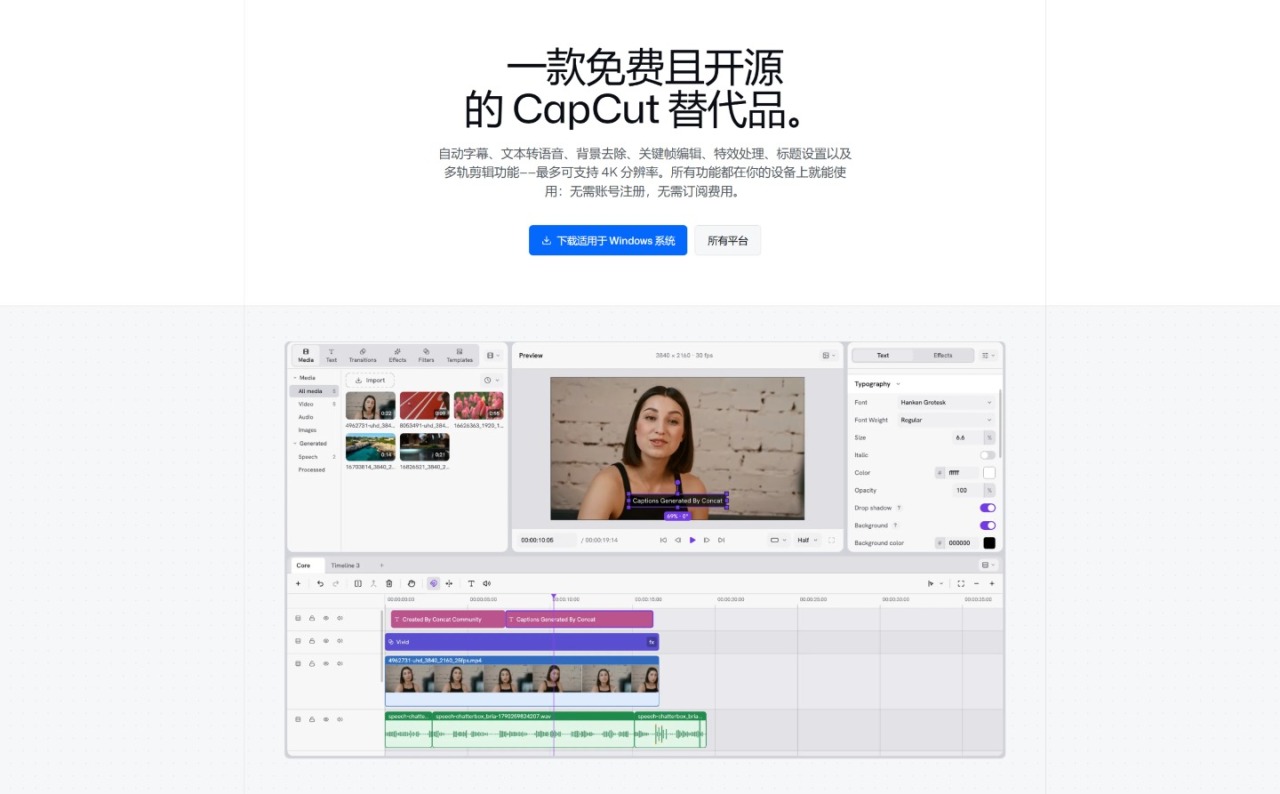1280x794 pixels.
Task: Lock the audio speech track
Action: 312,719
